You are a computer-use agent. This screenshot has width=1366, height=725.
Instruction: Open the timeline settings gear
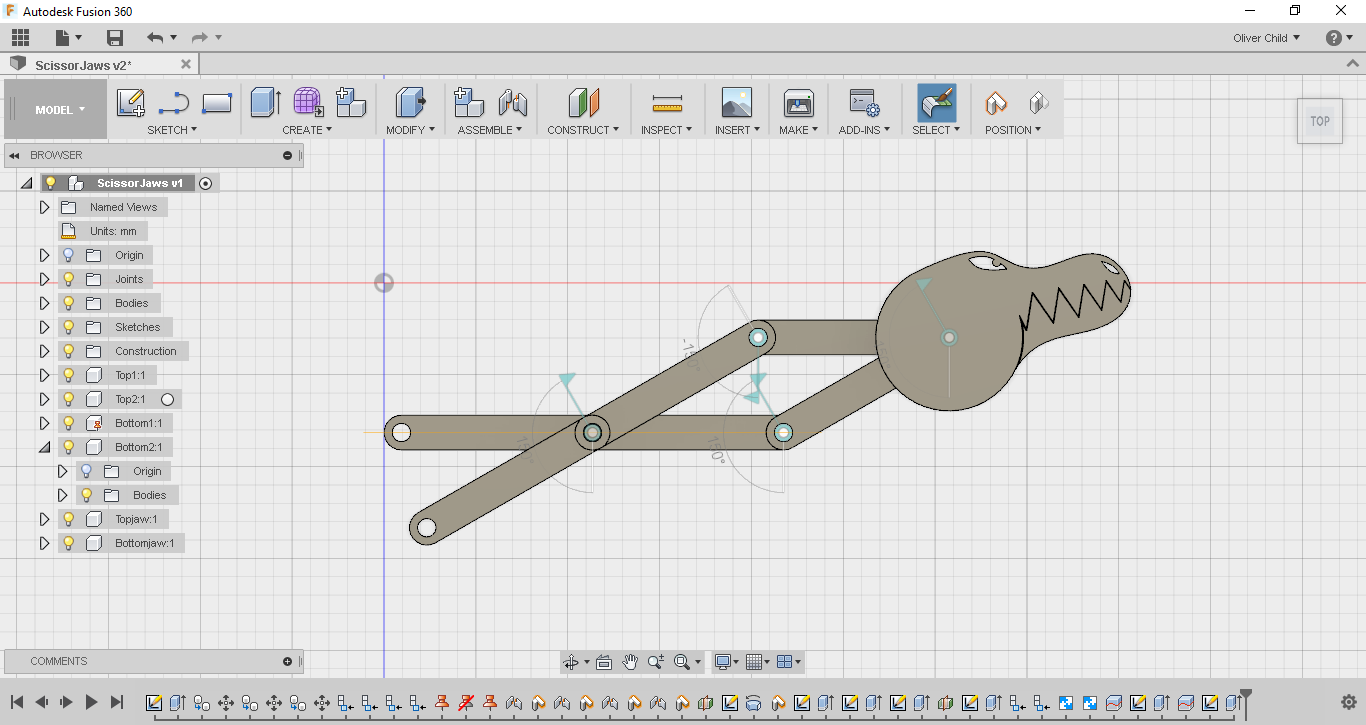(x=1348, y=702)
